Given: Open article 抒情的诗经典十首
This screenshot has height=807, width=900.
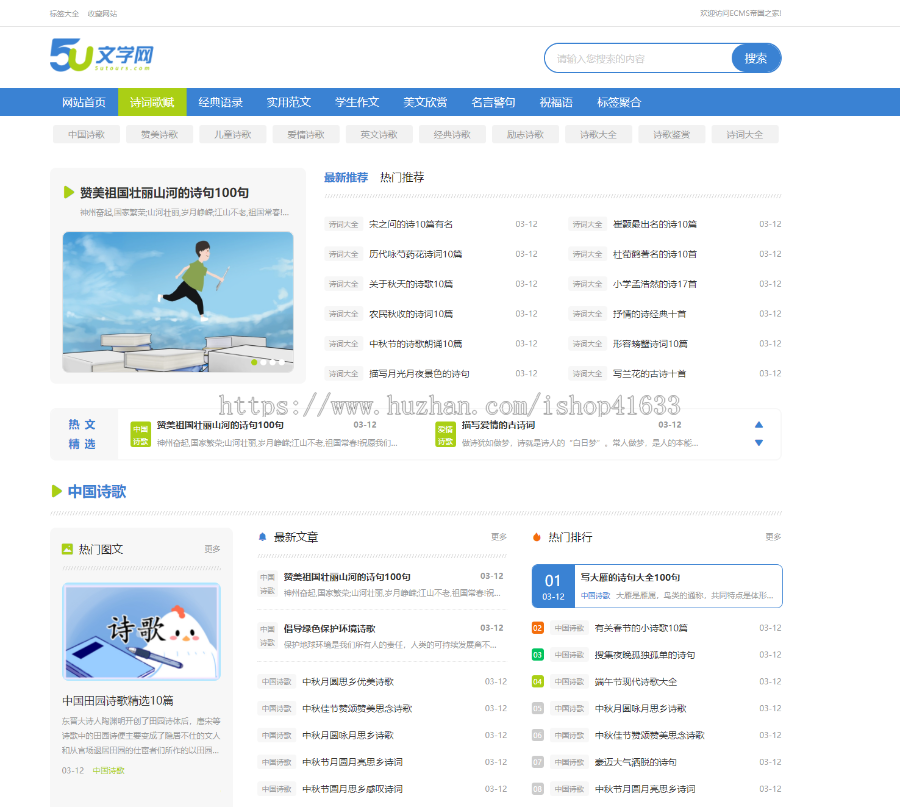Looking at the screenshot, I should point(649,313).
